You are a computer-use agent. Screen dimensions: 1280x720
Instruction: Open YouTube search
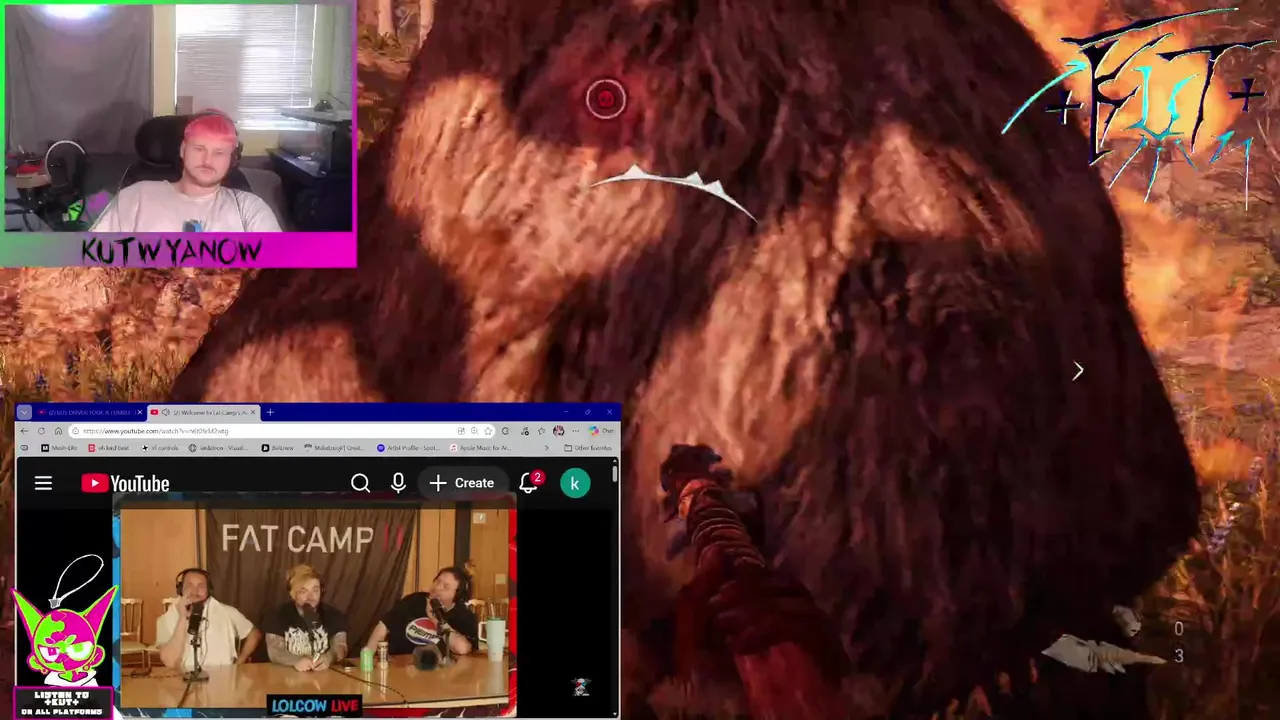pyautogui.click(x=360, y=483)
